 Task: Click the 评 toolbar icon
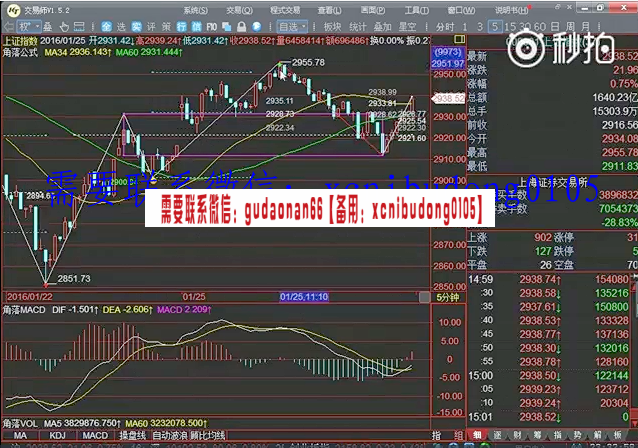point(151,27)
